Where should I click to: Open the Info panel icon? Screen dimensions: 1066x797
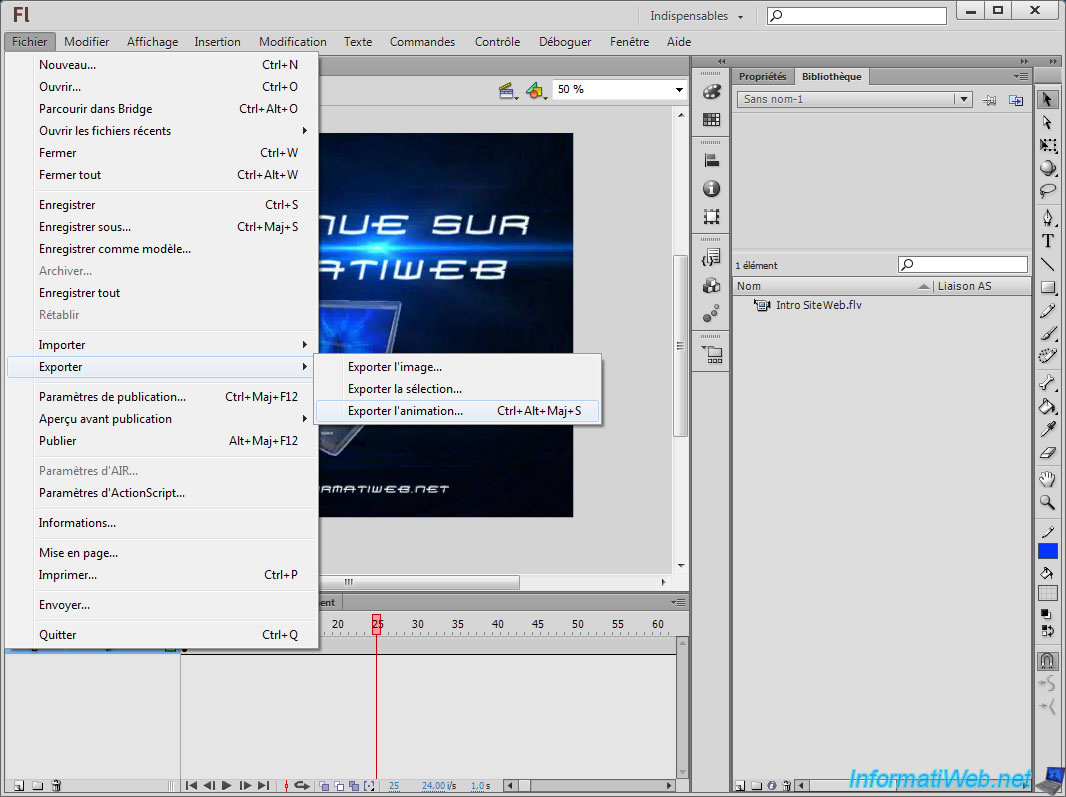[x=711, y=188]
